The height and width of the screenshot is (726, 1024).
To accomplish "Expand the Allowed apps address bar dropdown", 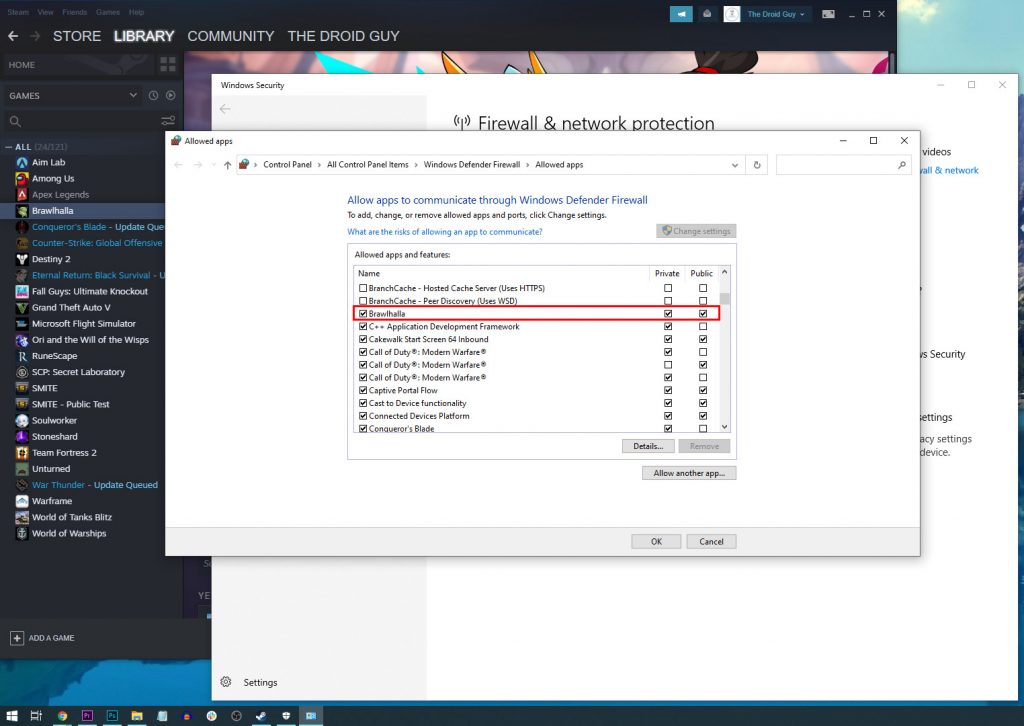I will (735, 165).
